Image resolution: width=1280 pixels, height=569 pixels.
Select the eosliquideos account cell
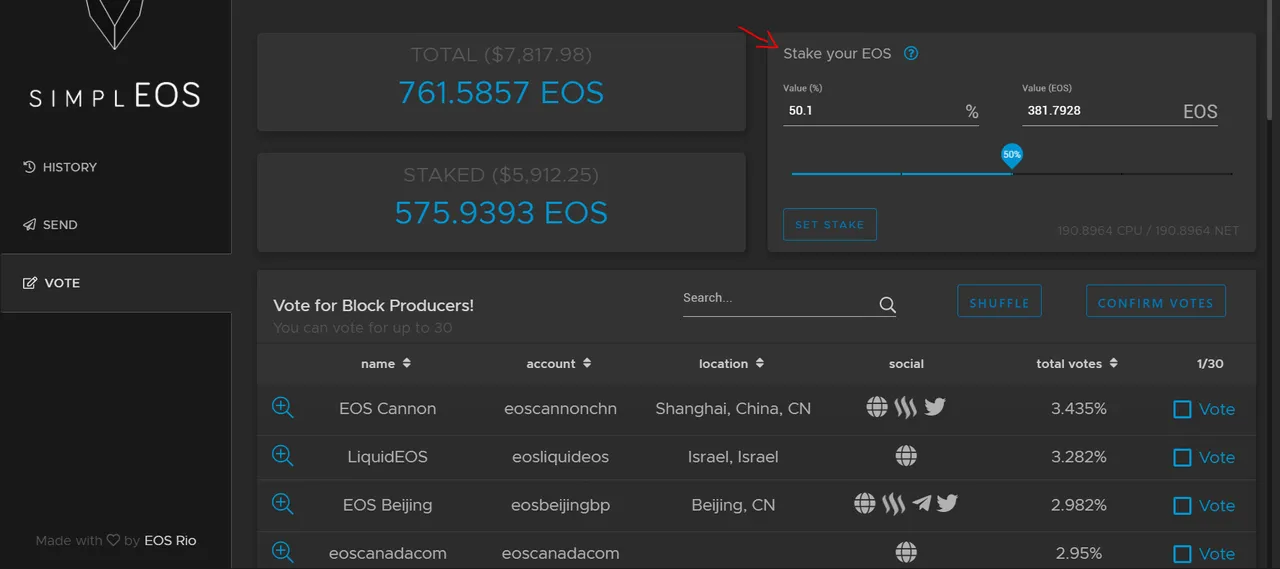tap(560, 457)
